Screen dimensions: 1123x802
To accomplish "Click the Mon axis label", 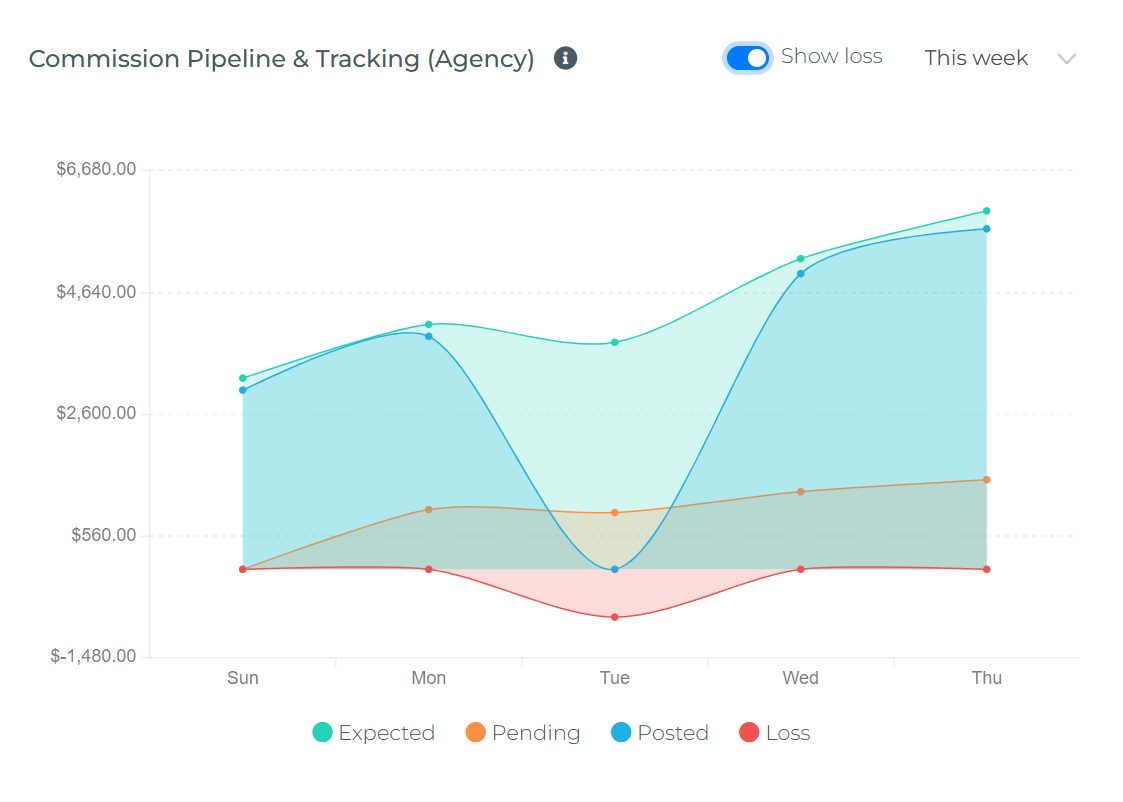I will (428, 678).
